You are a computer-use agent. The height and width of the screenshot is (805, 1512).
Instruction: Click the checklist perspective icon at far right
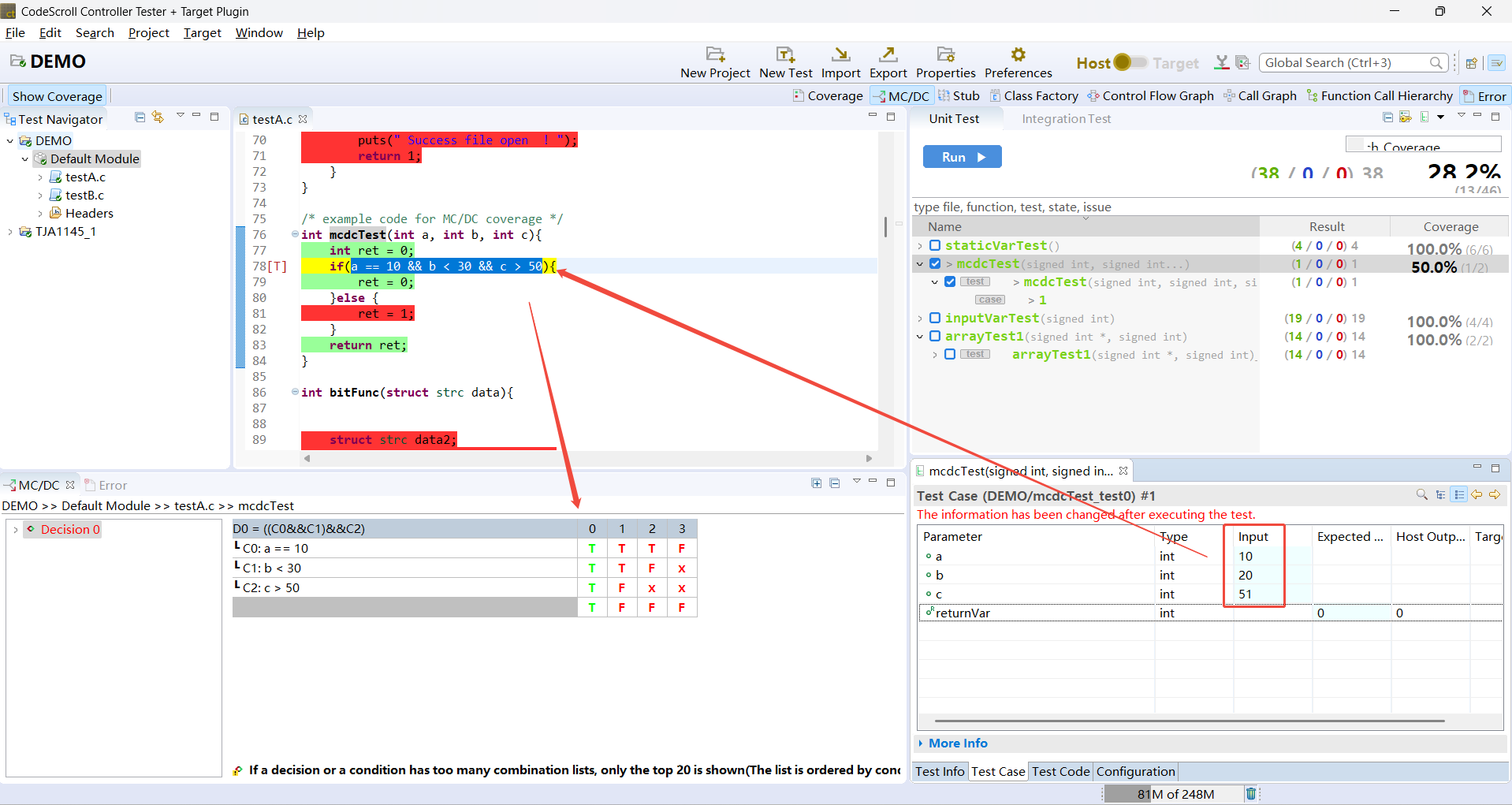point(1497,63)
